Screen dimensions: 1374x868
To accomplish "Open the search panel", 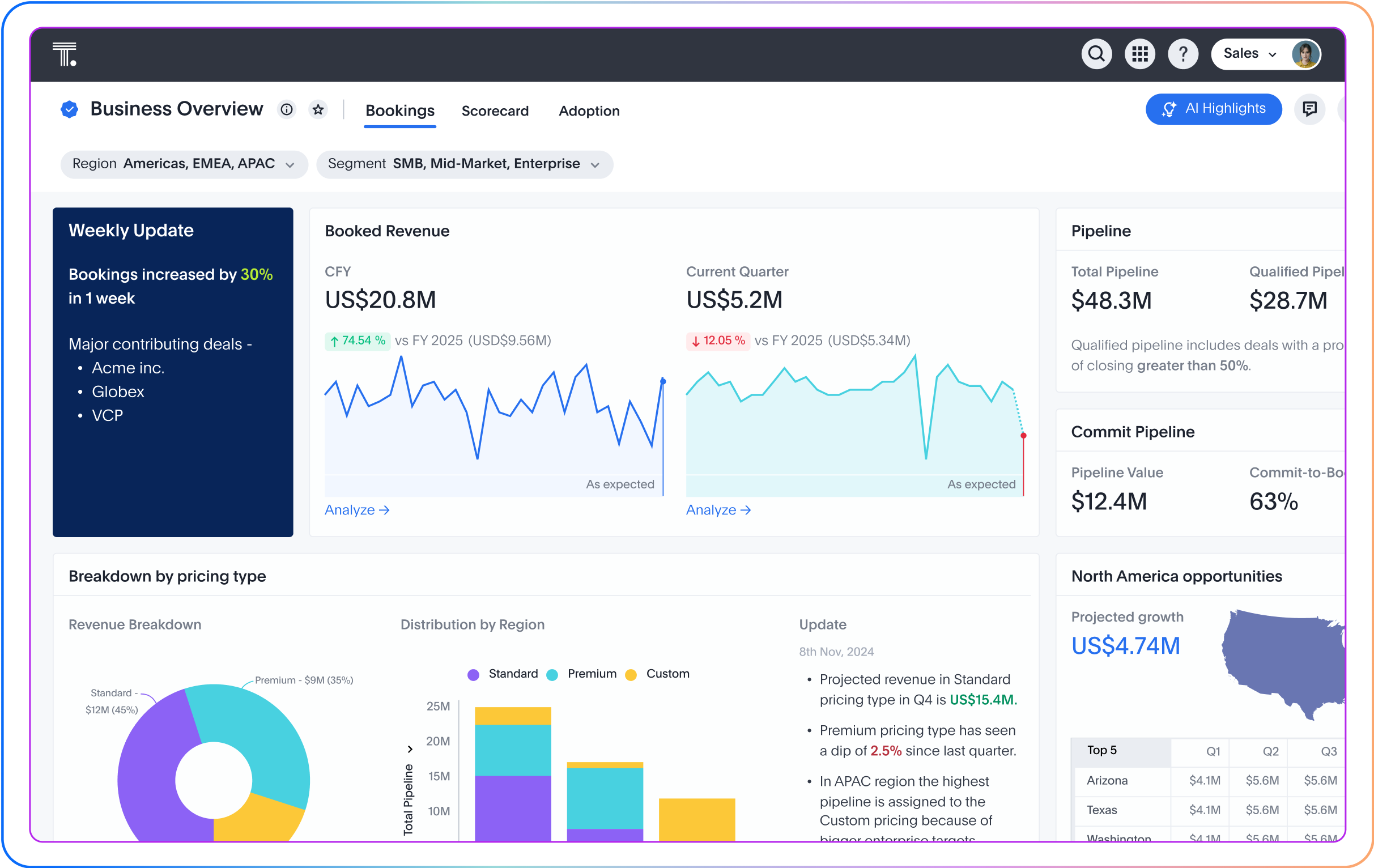I will coord(1096,54).
